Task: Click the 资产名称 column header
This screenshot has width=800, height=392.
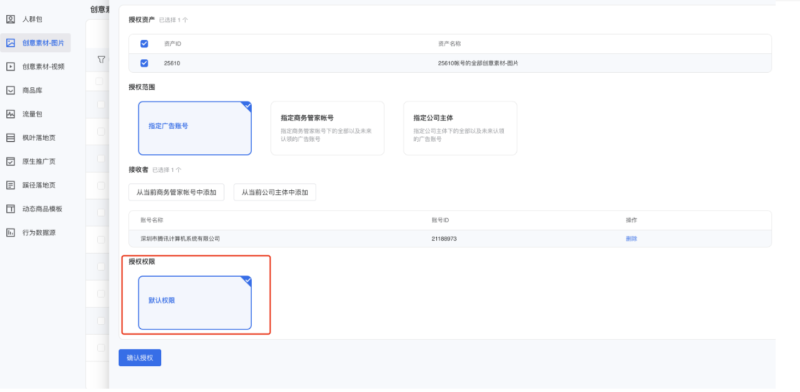Action: click(449, 44)
